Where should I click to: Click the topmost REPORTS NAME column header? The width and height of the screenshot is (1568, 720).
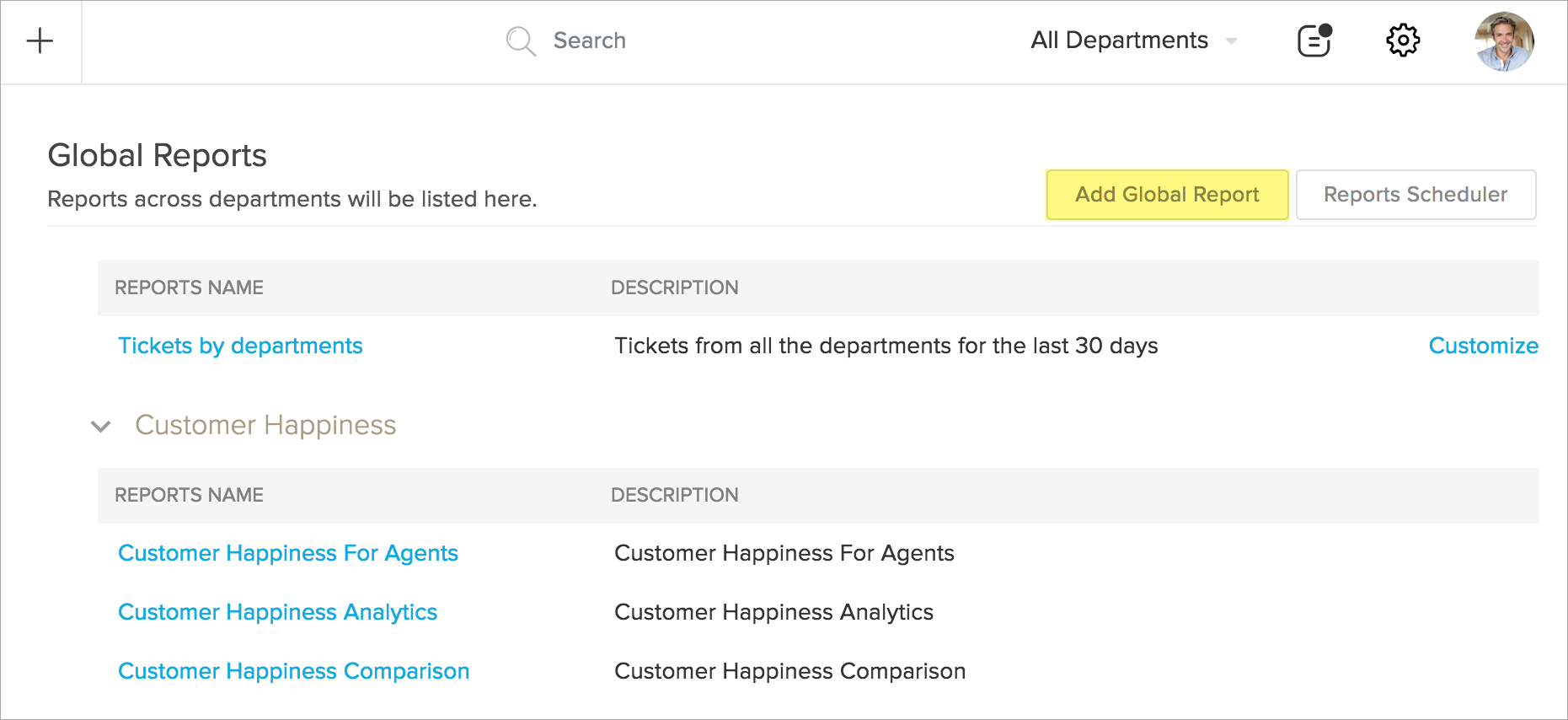pyautogui.click(x=189, y=287)
